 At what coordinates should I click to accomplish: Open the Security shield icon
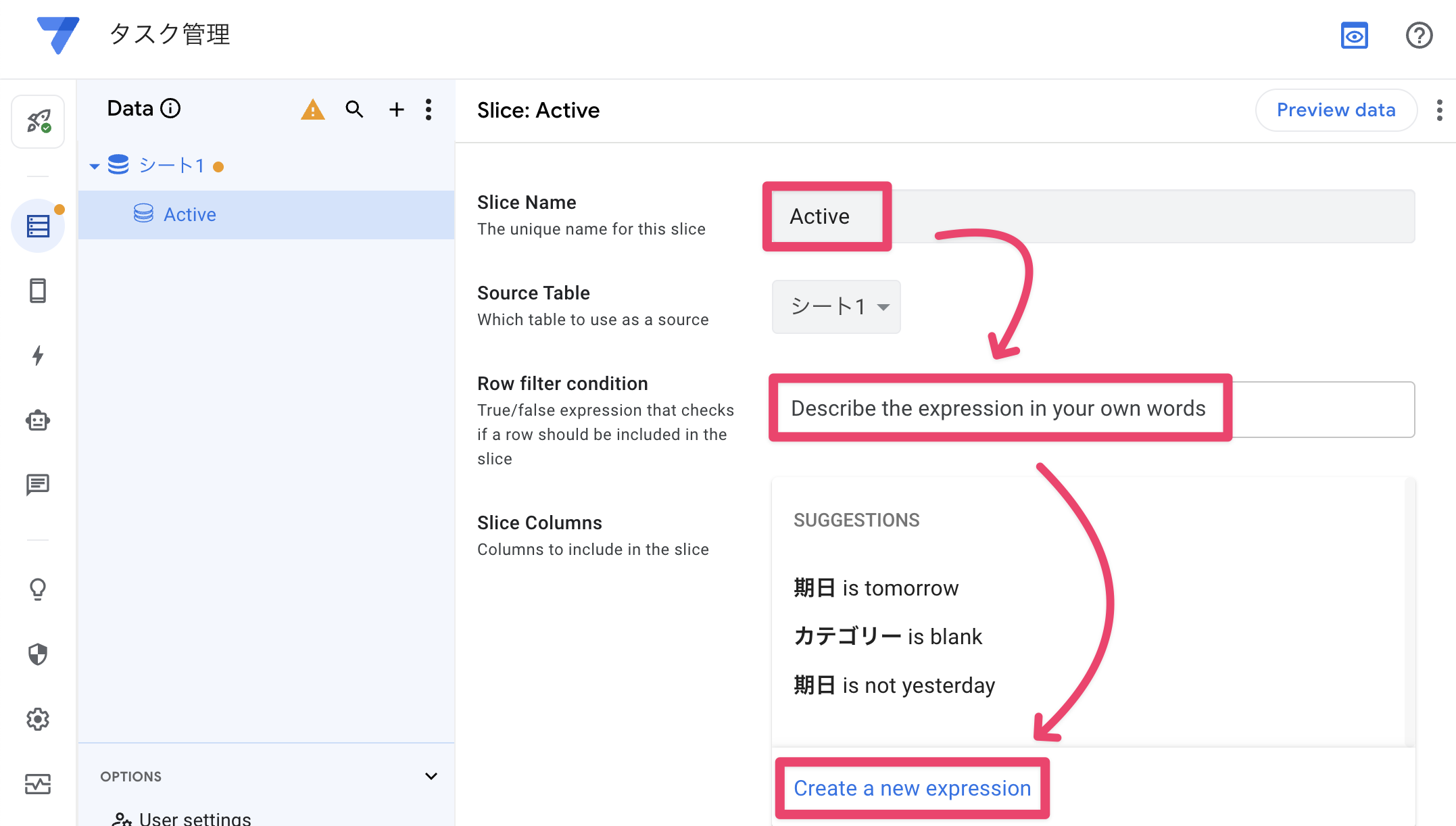pyautogui.click(x=38, y=654)
